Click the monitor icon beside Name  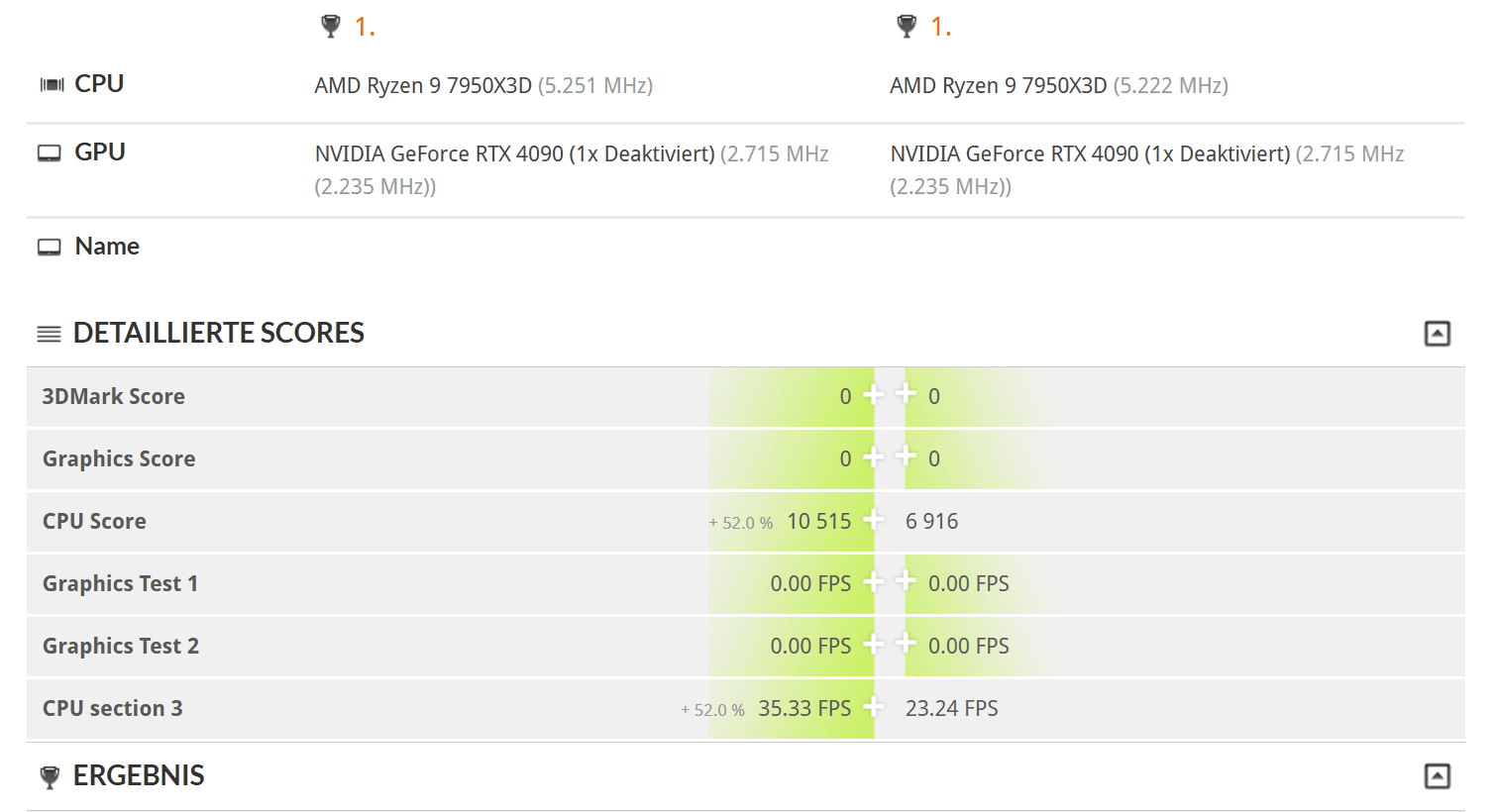pyautogui.click(x=50, y=248)
